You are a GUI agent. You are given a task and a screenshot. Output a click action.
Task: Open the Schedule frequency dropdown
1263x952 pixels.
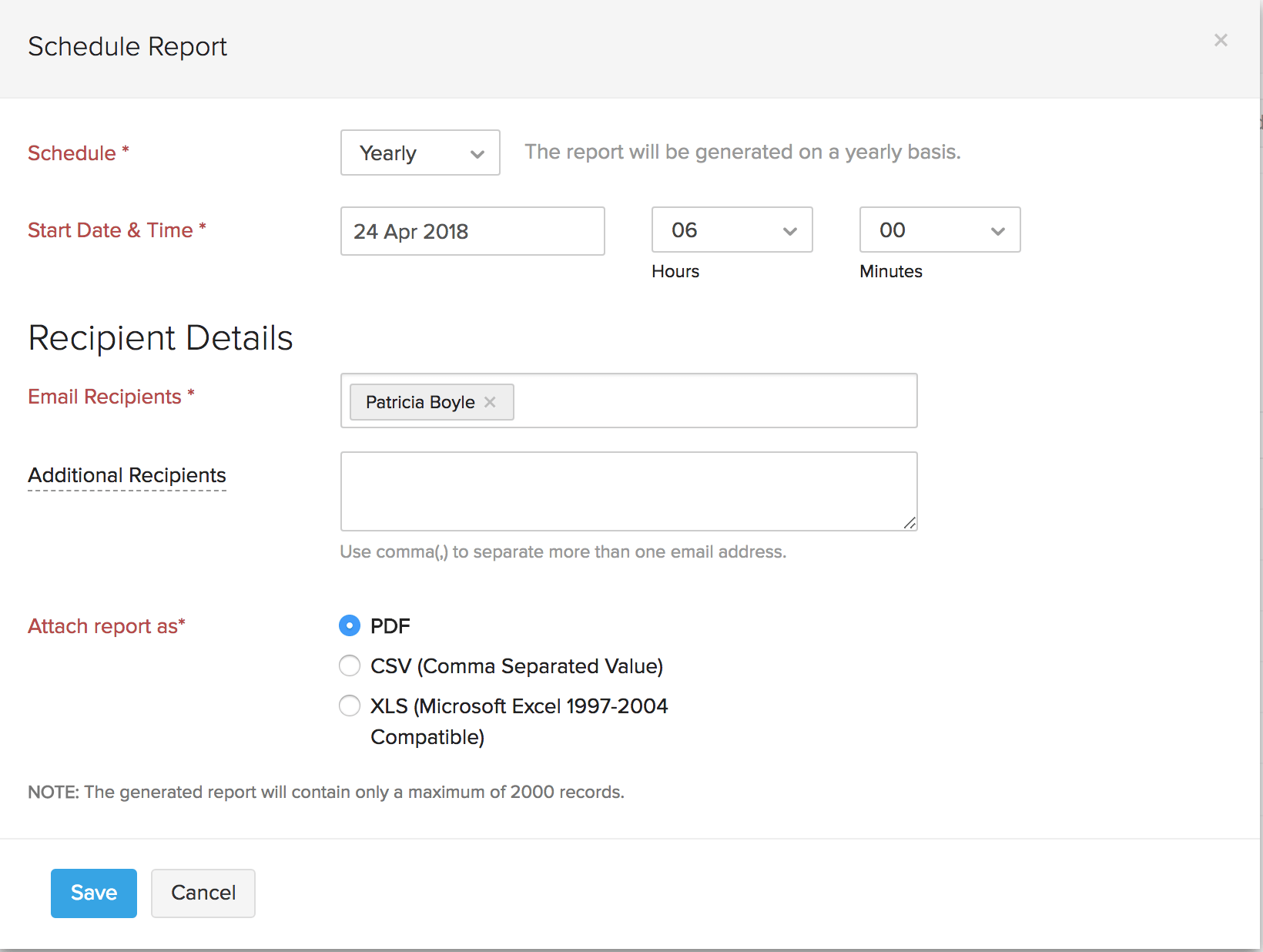[x=420, y=153]
